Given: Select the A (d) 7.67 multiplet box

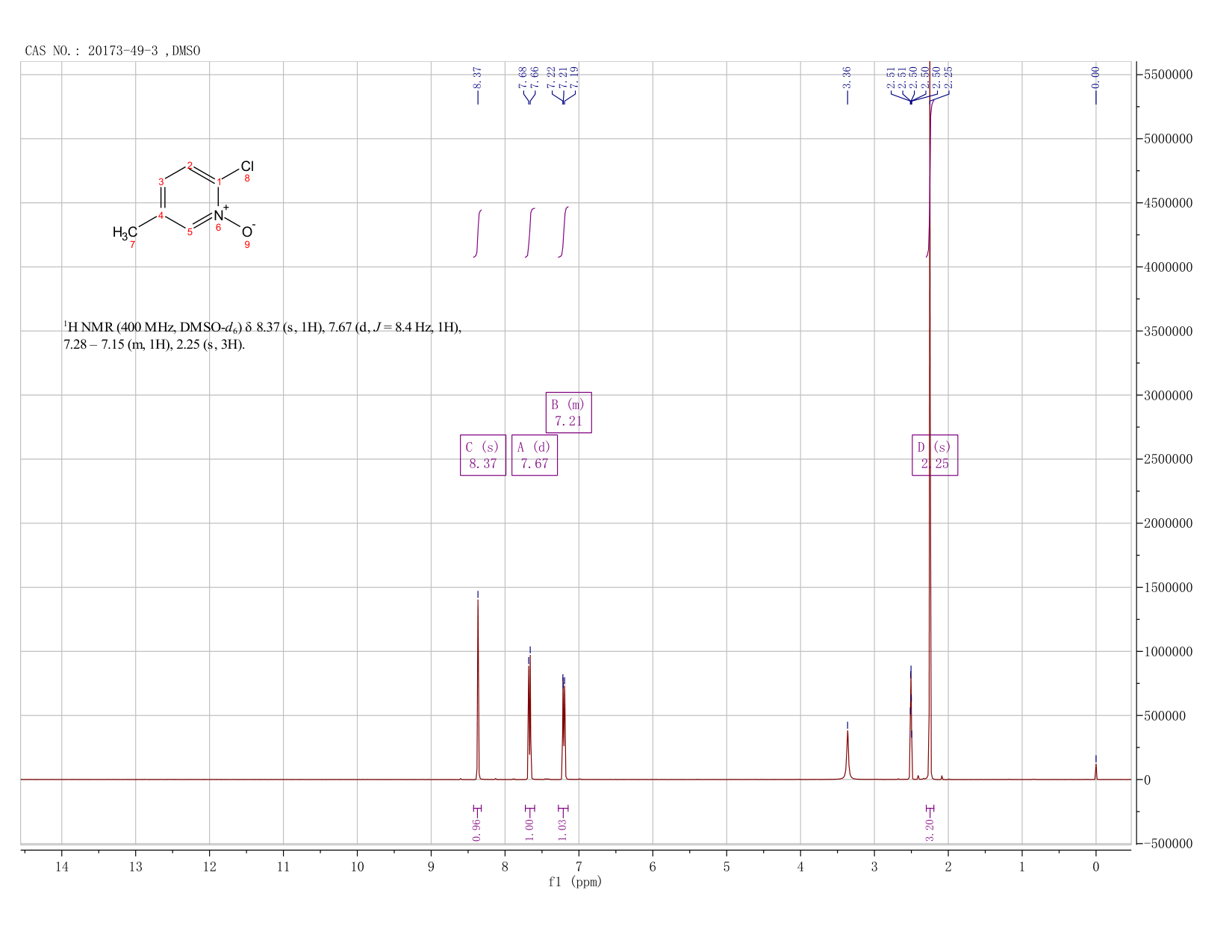Looking at the screenshot, I should click(534, 455).
